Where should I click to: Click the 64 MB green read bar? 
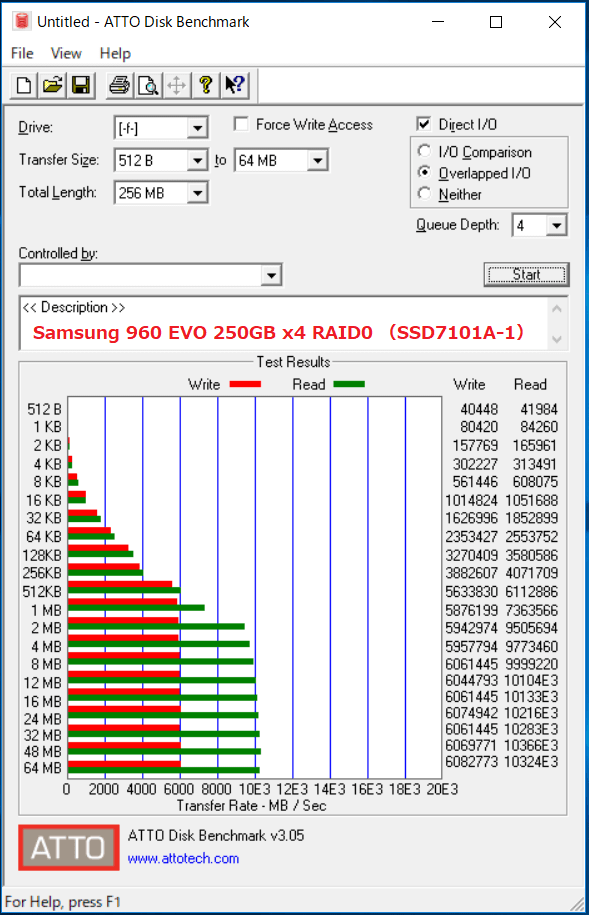(x=163, y=770)
